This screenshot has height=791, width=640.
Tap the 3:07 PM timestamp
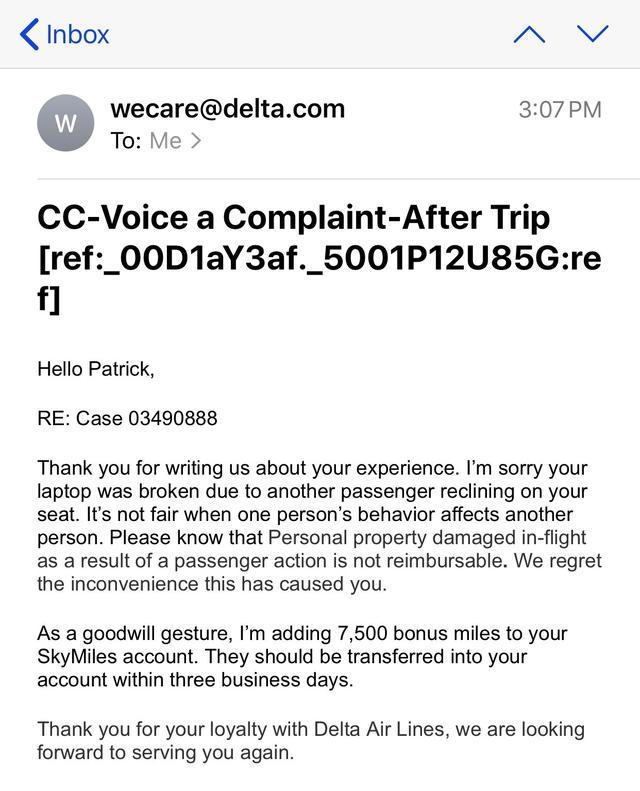559,109
